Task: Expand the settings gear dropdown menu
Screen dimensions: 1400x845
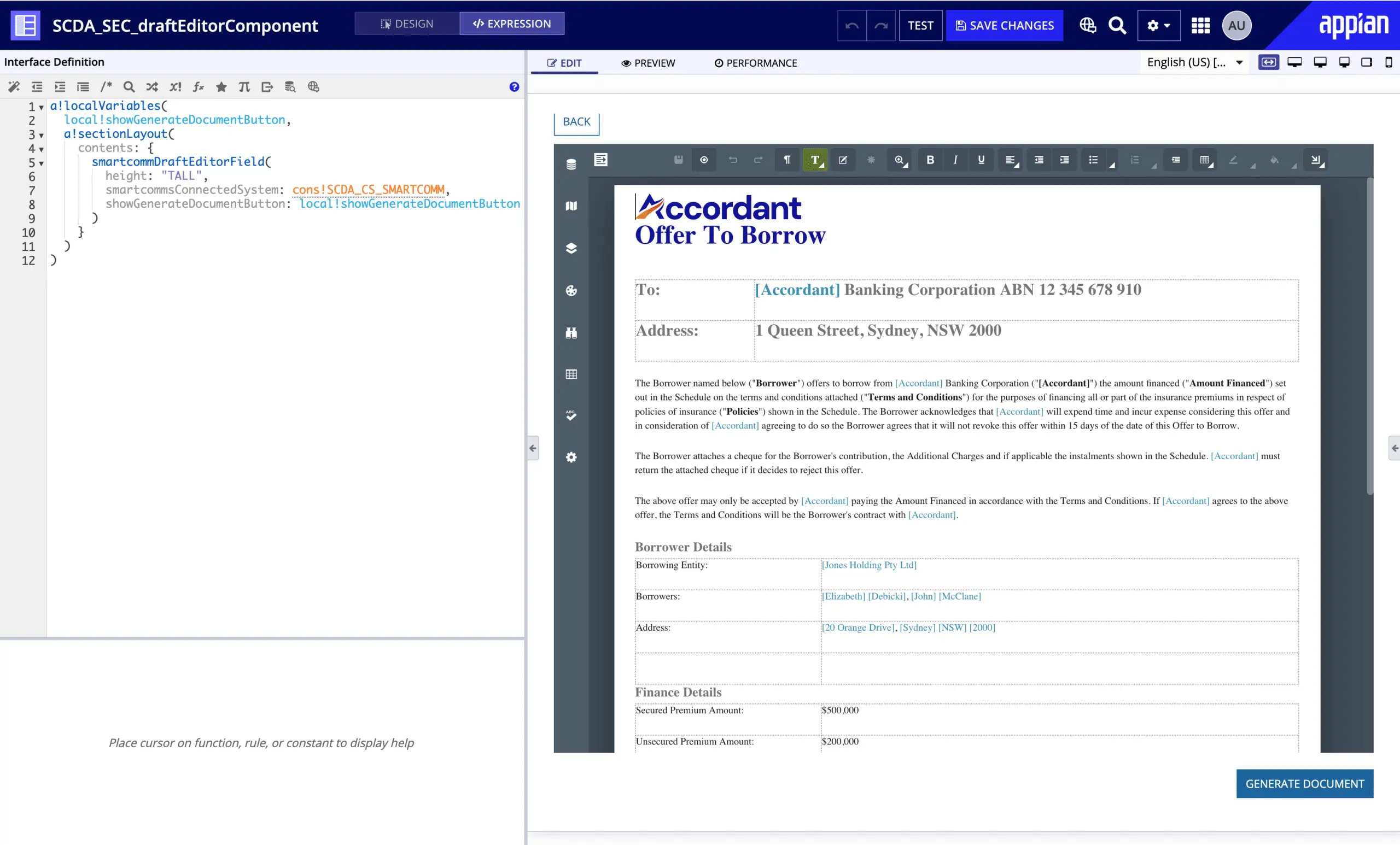Action: [1158, 26]
